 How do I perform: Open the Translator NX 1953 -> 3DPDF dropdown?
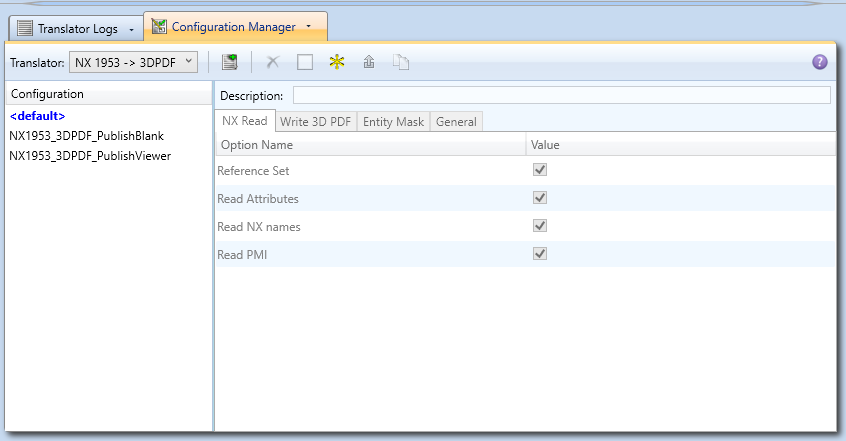133,62
